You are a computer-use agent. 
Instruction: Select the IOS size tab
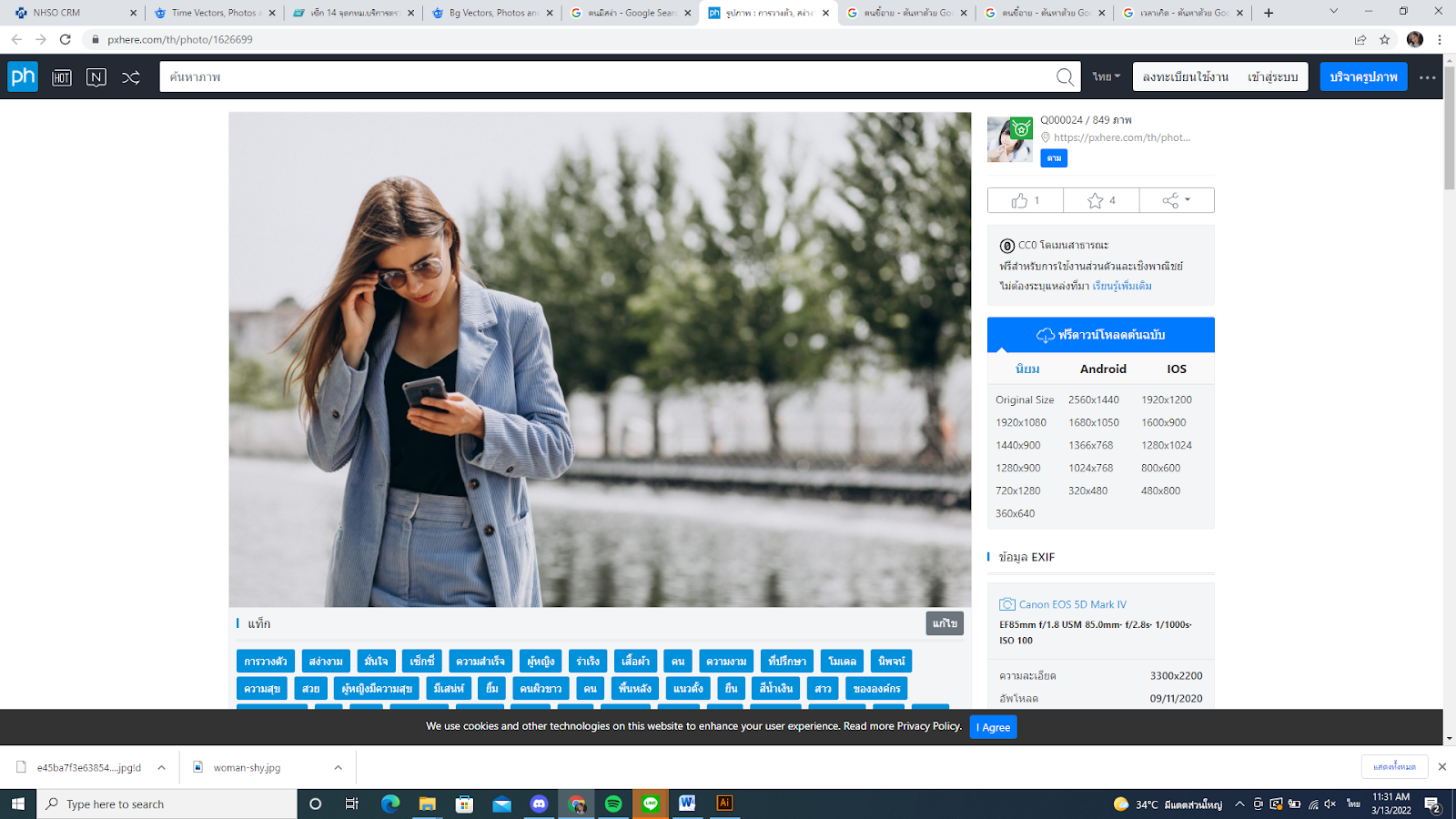(1177, 369)
